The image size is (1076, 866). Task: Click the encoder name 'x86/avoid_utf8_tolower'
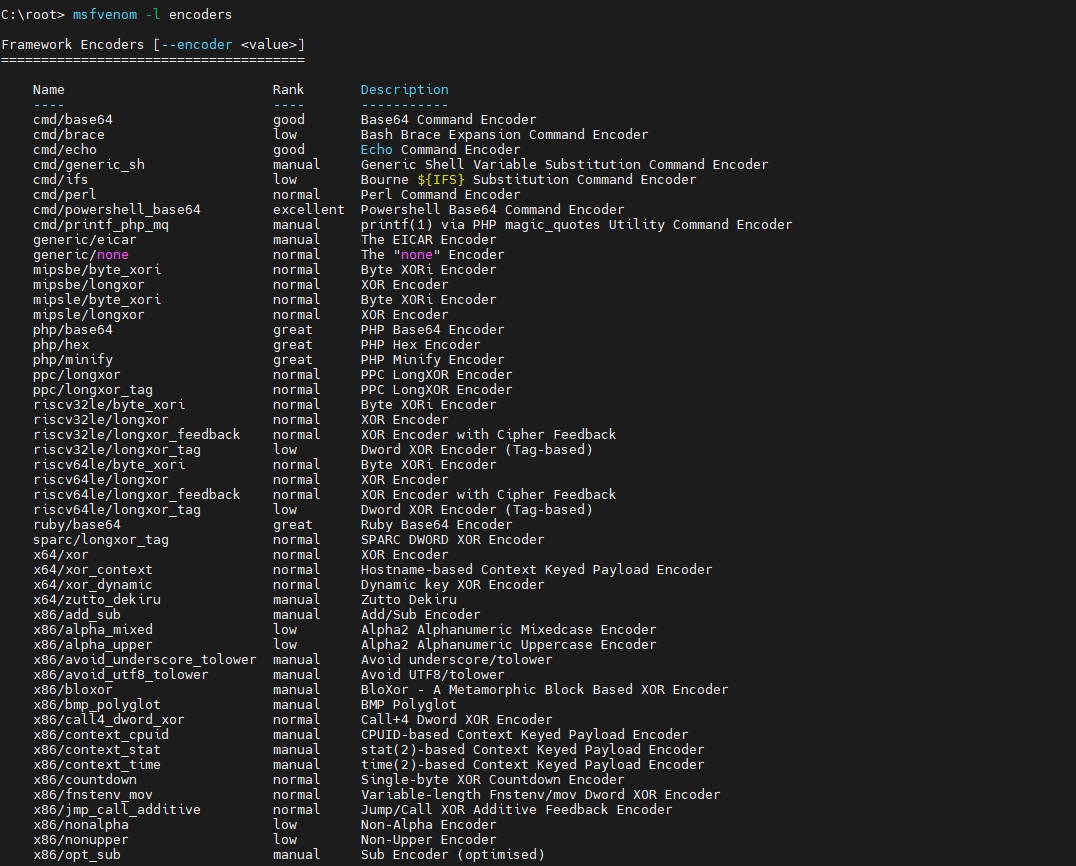coord(121,675)
